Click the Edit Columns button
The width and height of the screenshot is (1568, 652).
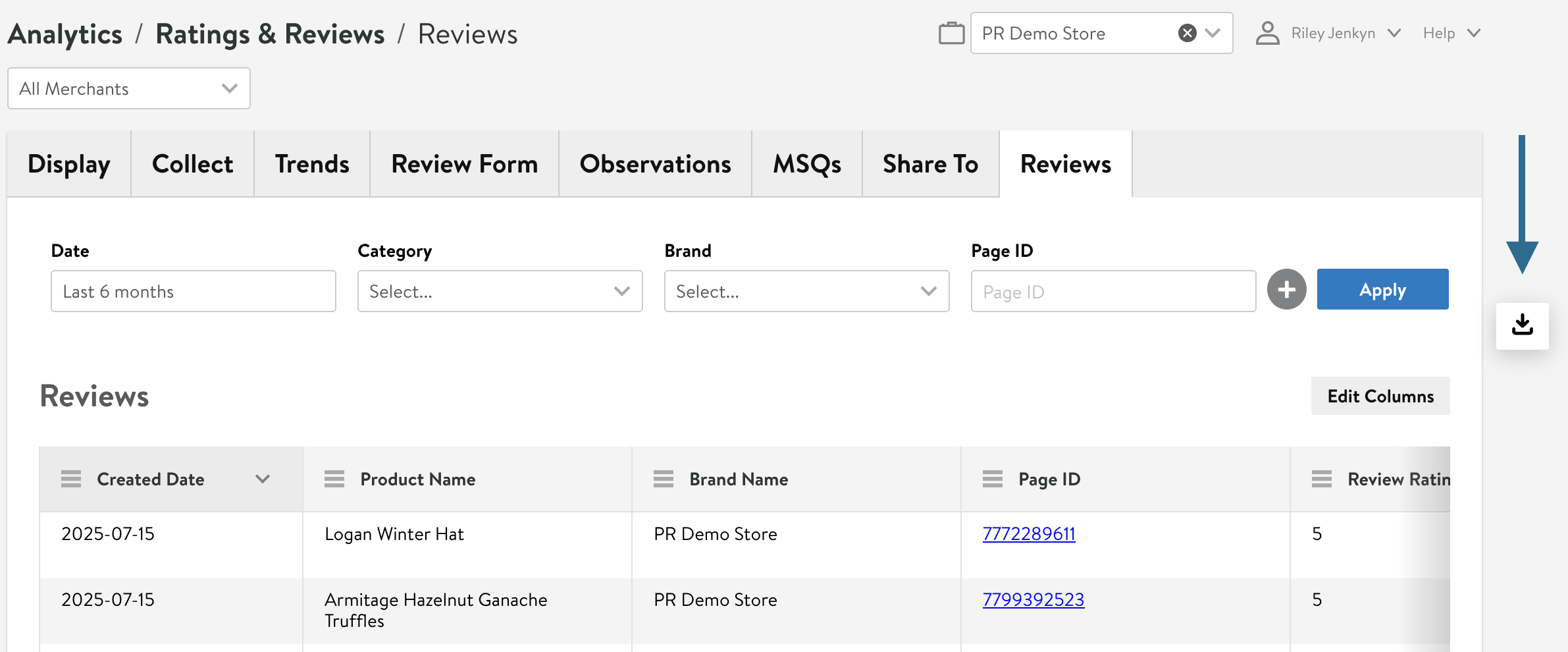[x=1380, y=396]
